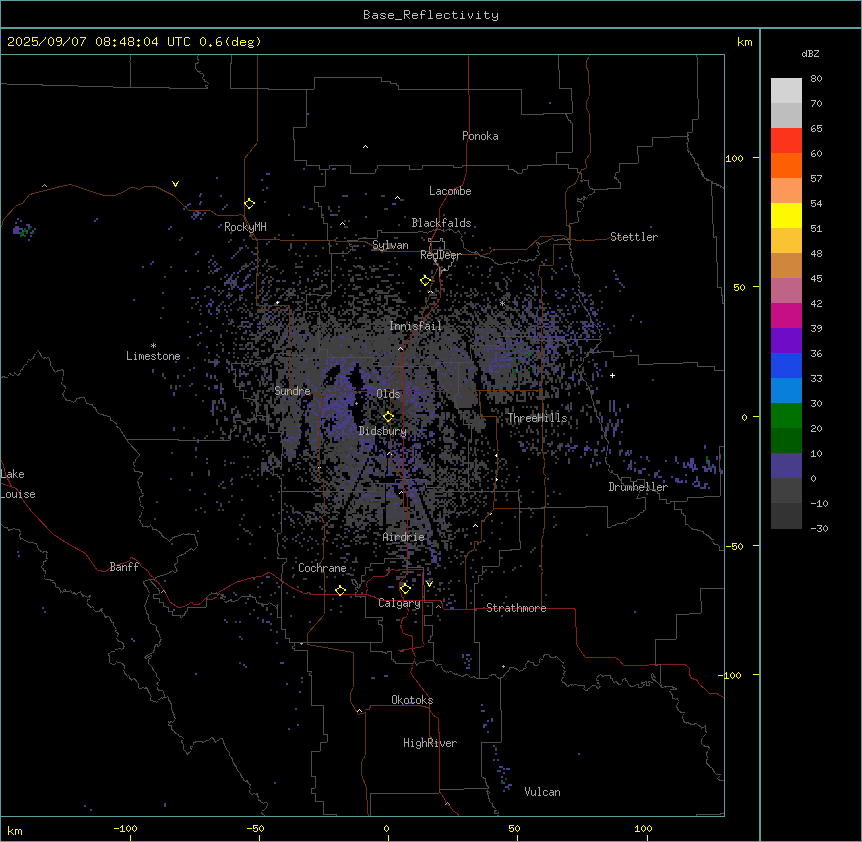Screen dimensions: 862x842
Task: Click the Stettler town label
Action: [634, 237]
